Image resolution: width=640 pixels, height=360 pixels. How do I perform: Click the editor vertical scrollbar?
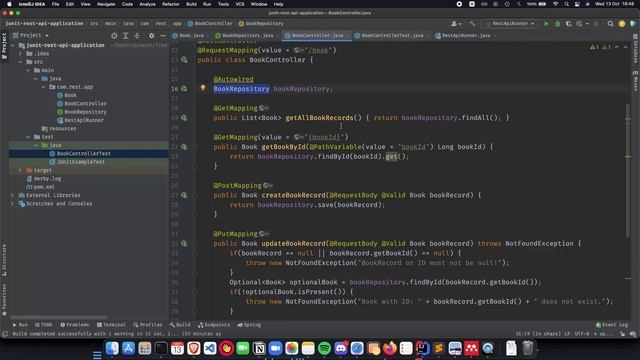[x=628, y=169]
